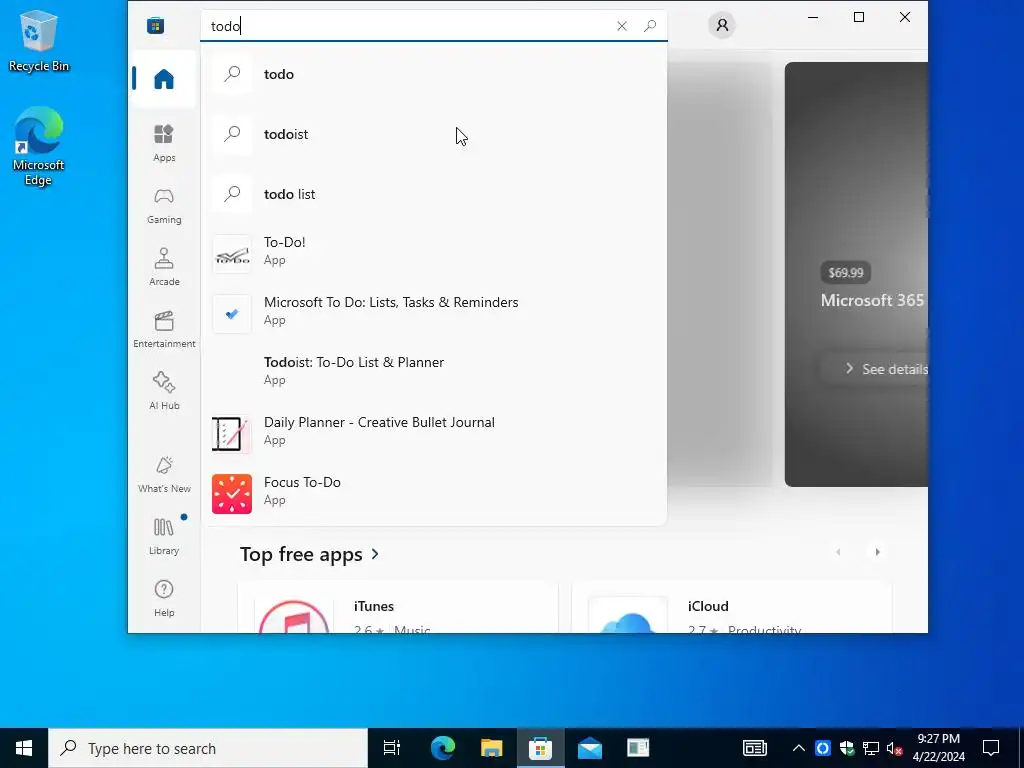Image resolution: width=1024 pixels, height=768 pixels.
Task: Open Microsoft Edge desktop shortcut
Action: coord(38,146)
